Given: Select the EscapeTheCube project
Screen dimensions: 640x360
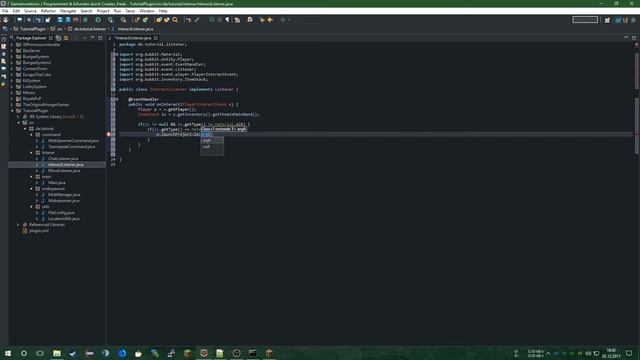Looking at the screenshot, I should pyautogui.click(x=37, y=75).
